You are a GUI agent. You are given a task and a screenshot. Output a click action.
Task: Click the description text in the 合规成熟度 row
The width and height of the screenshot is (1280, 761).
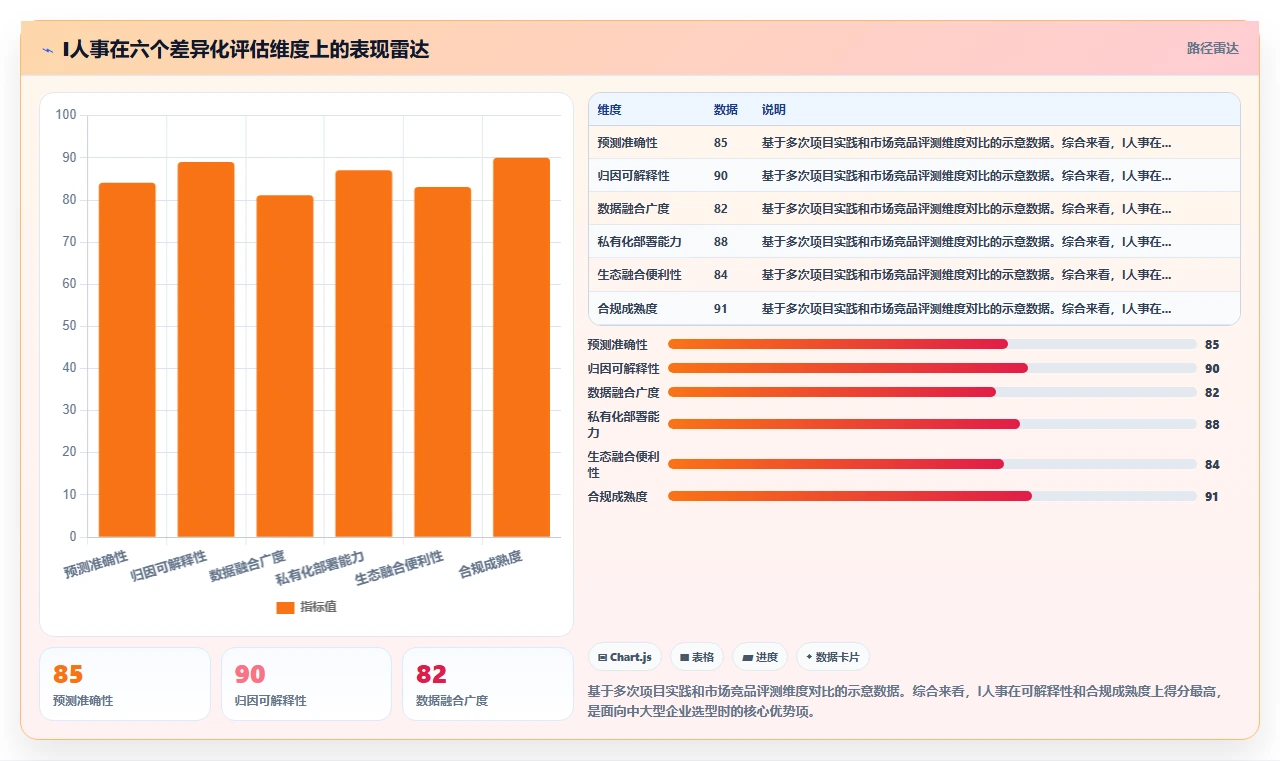click(967, 308)
